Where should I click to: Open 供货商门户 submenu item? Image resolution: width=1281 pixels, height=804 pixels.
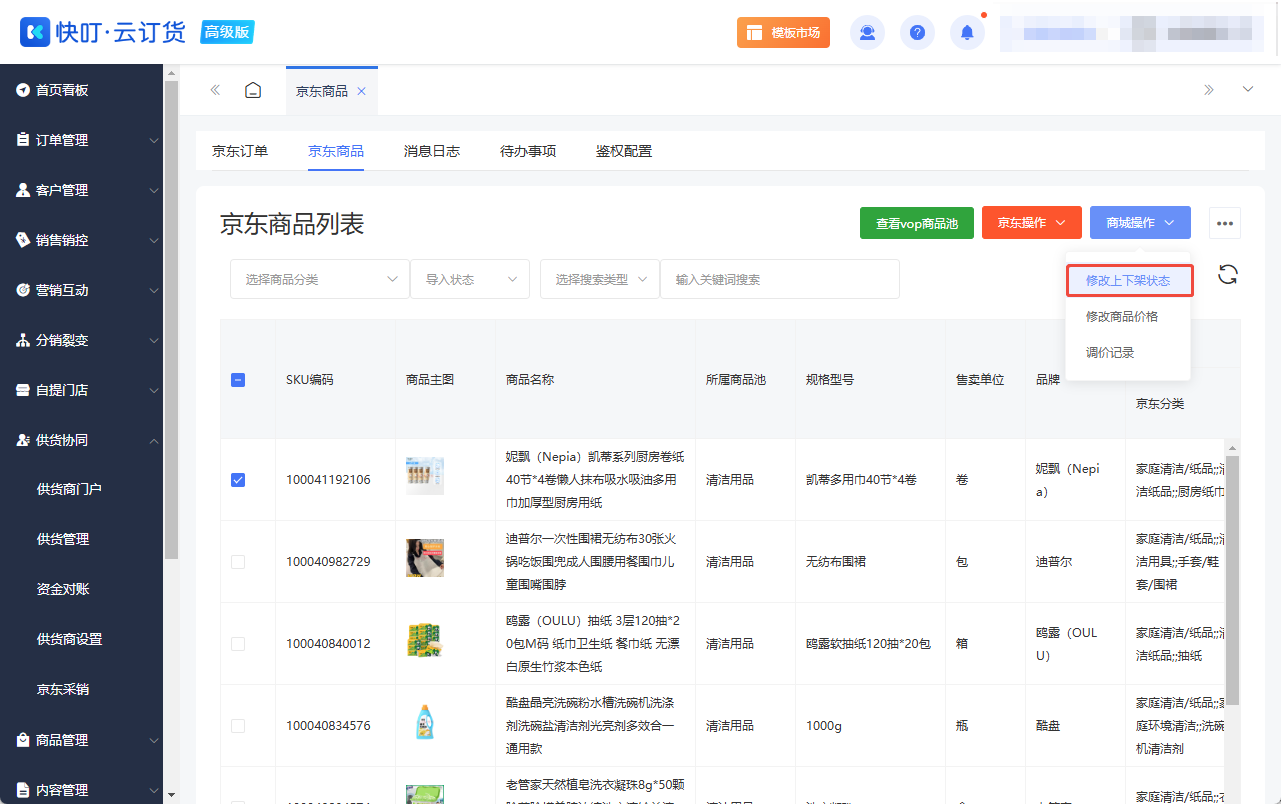(69, 489)
